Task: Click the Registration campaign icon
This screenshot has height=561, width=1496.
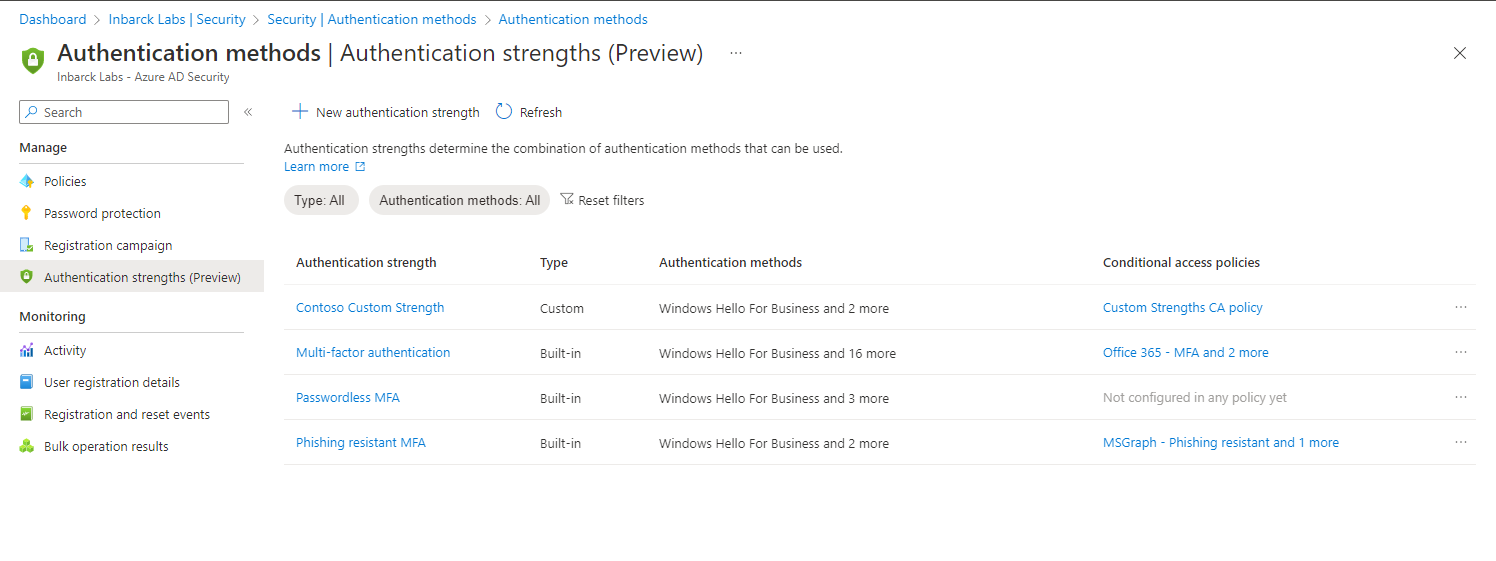Action: 27,245
